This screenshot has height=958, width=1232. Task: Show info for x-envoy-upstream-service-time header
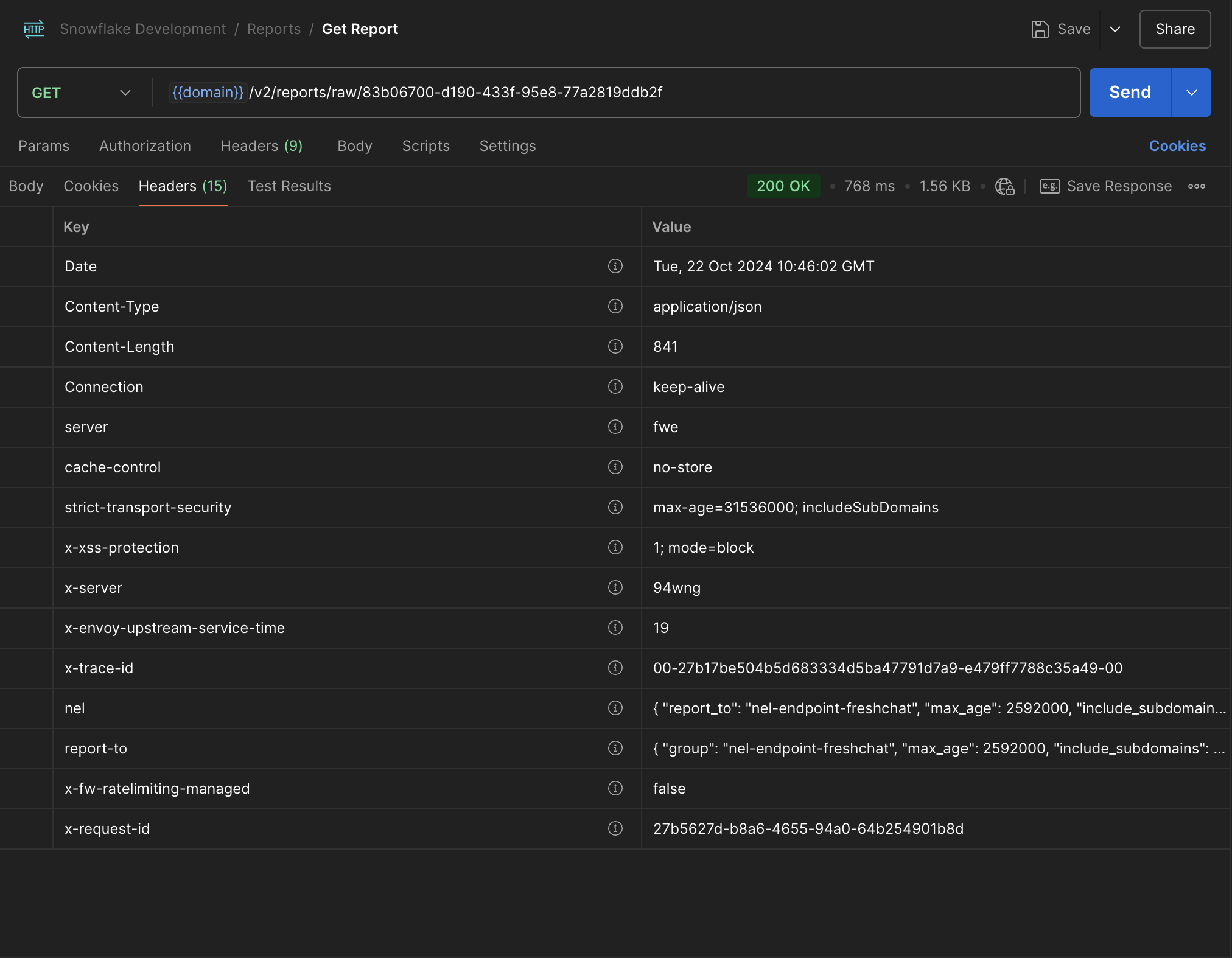(x=615, y=628)
